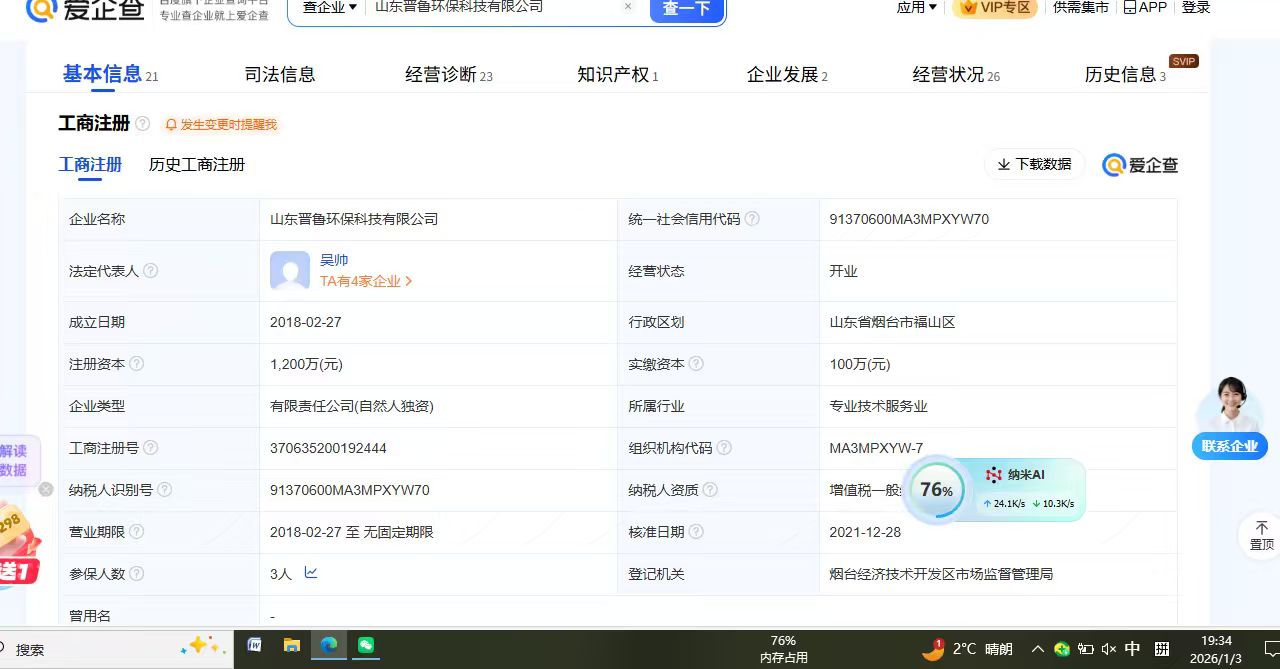Click the help icon beside 组织机构代码
Image resolution: width=1280 pixels, height=669 pixels.
[724, 448]
